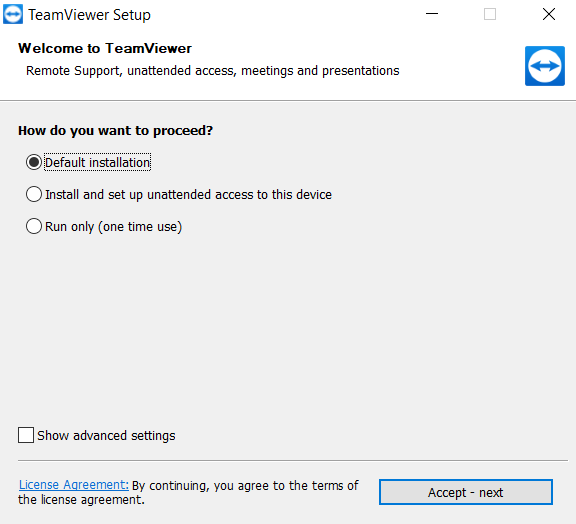Click the How do you want to proceed heading
This screenshot has width=576, height=524.
[115, 130]
